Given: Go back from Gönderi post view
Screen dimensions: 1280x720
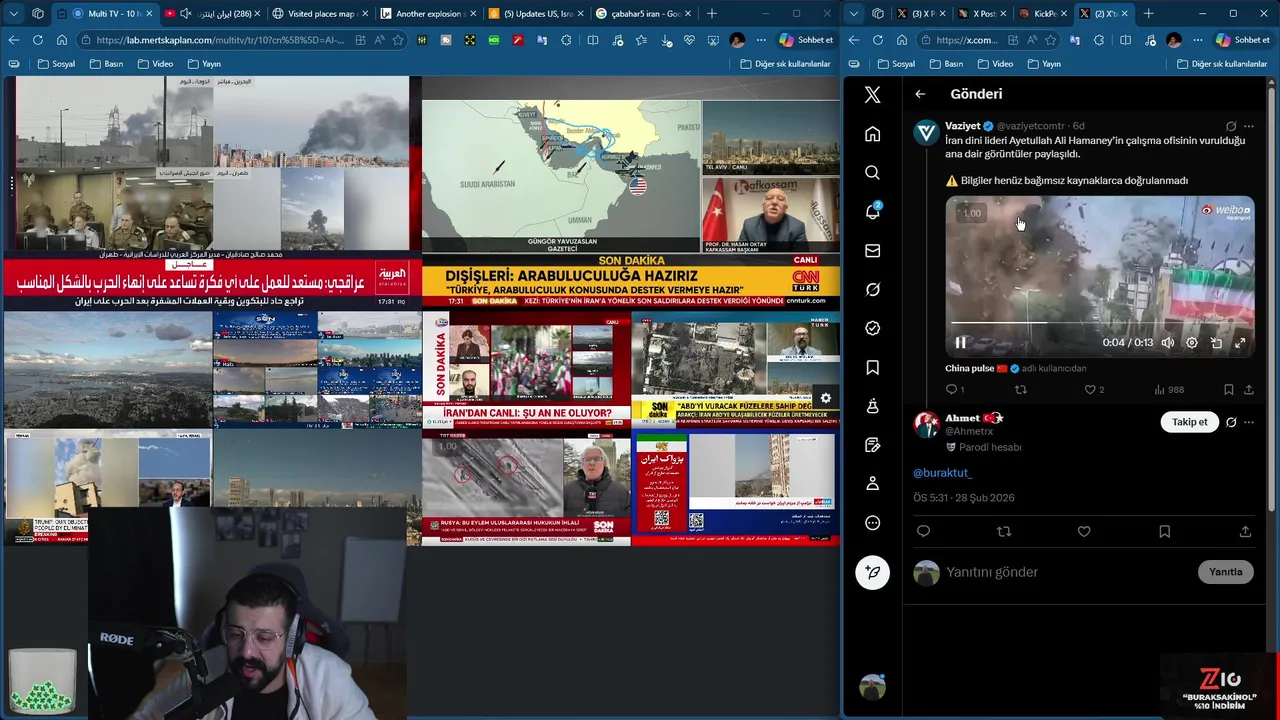Looking at the screenshot, I should click(x=920, y=94).
